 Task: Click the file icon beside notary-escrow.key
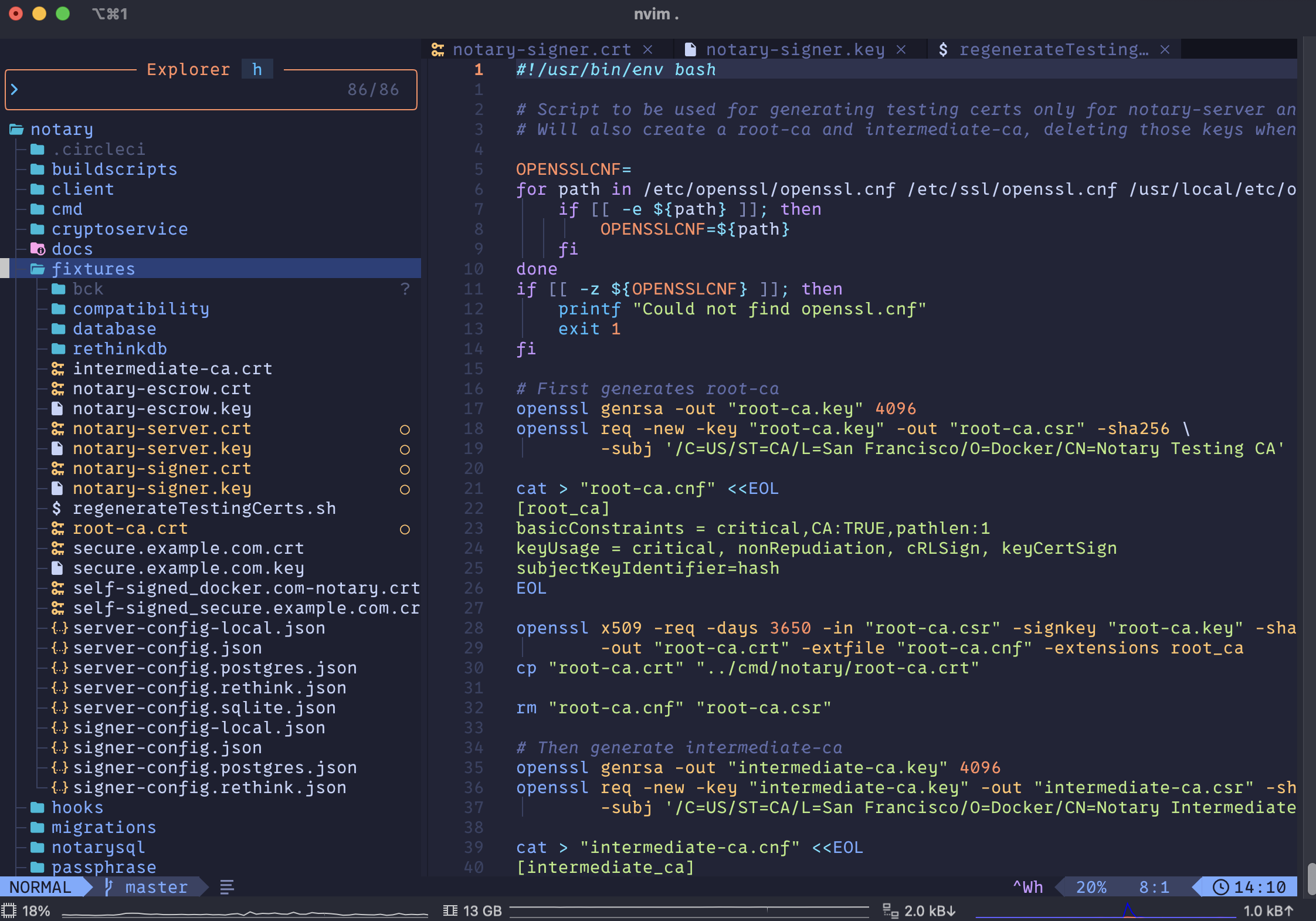[57, 409]
